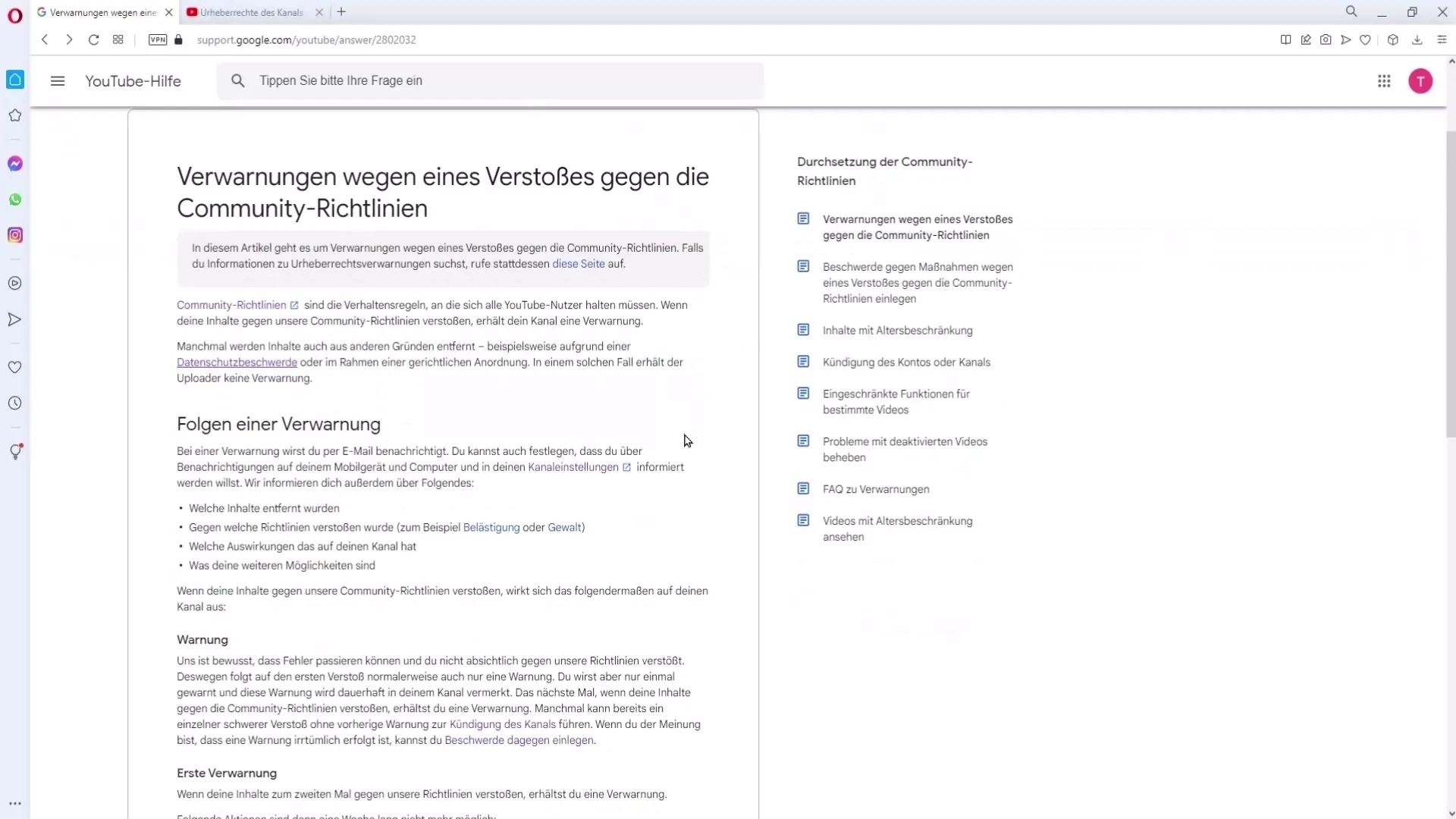Open the player icon in sidebar
The image size is (1456, 819).
tap(15, 284)
